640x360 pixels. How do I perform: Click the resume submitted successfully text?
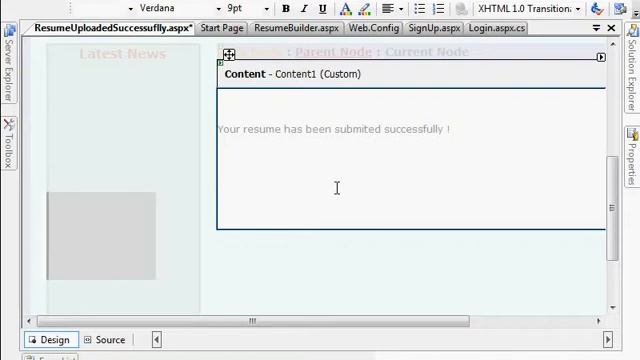[333, 129]
